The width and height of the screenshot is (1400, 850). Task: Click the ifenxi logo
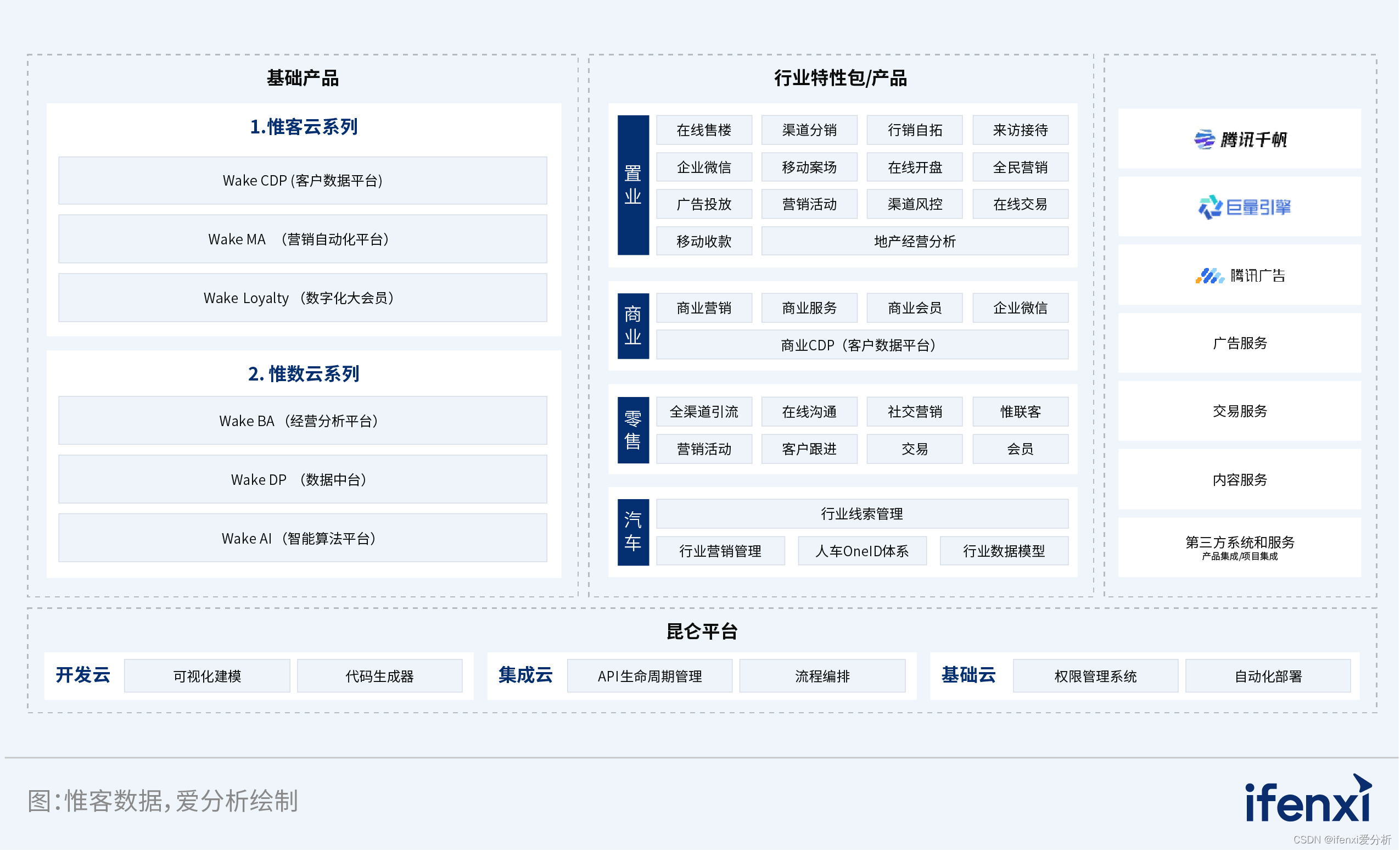(1308, 798)
